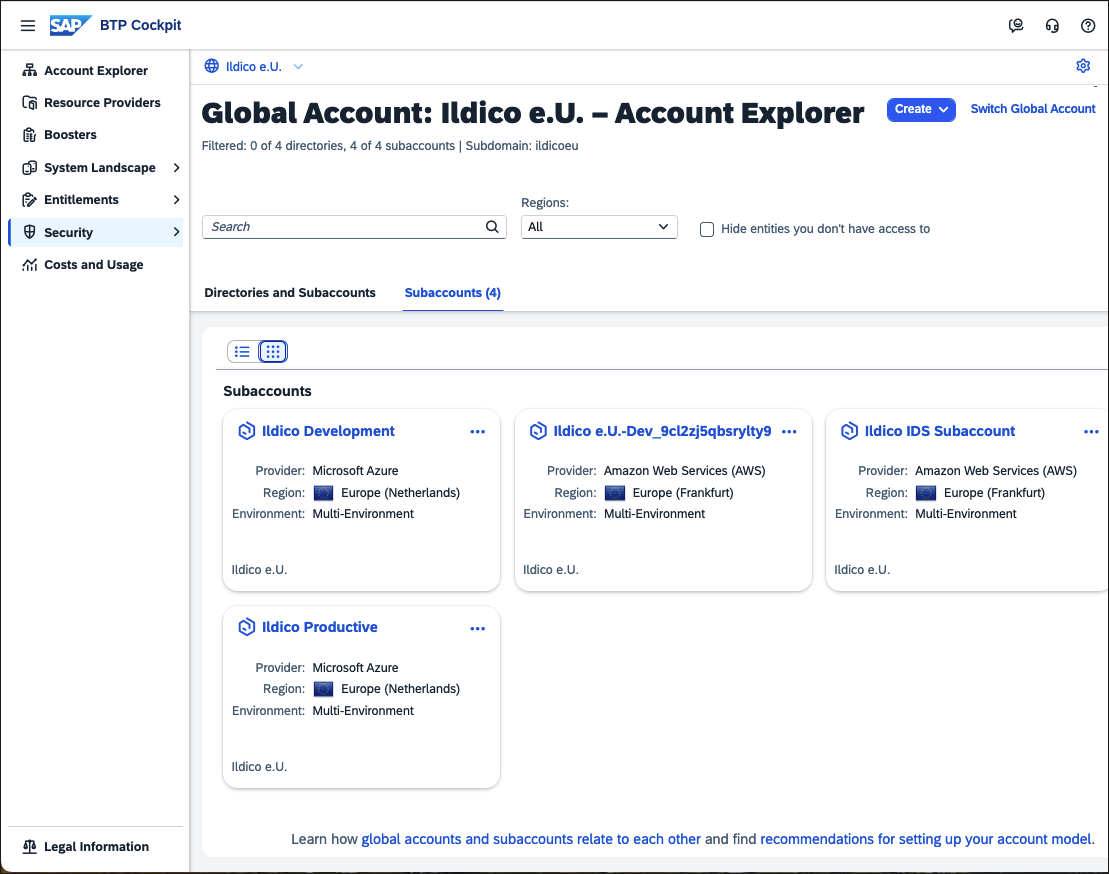Open global accounts and subaccounts relate link
The width and height of the screenshot is (1109, 874).
(531, 839)
